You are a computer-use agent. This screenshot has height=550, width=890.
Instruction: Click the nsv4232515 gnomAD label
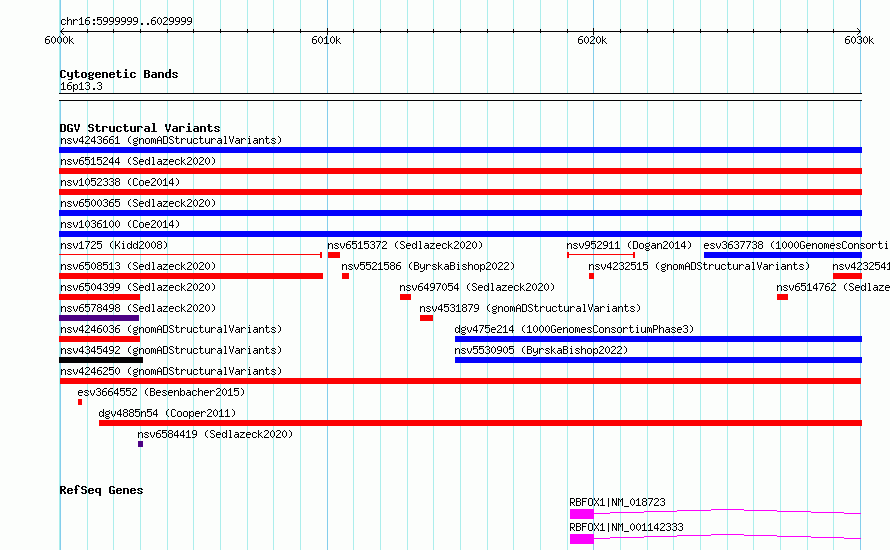pyautogui.click(x=699, y=266)
